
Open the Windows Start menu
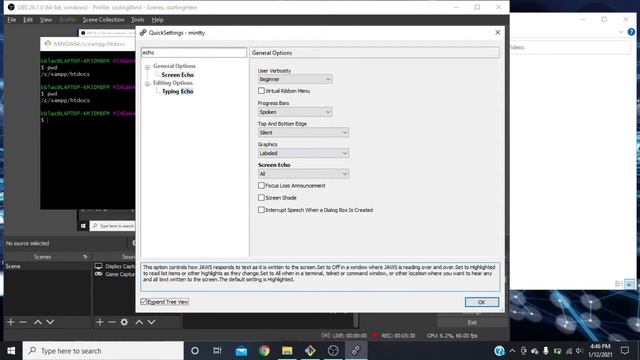11,351
